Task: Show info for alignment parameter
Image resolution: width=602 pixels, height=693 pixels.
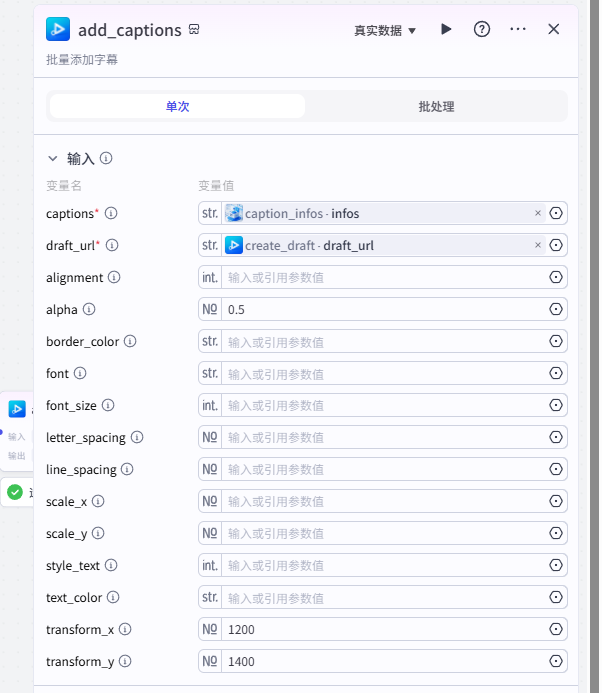Action: (x=114, y=277)
